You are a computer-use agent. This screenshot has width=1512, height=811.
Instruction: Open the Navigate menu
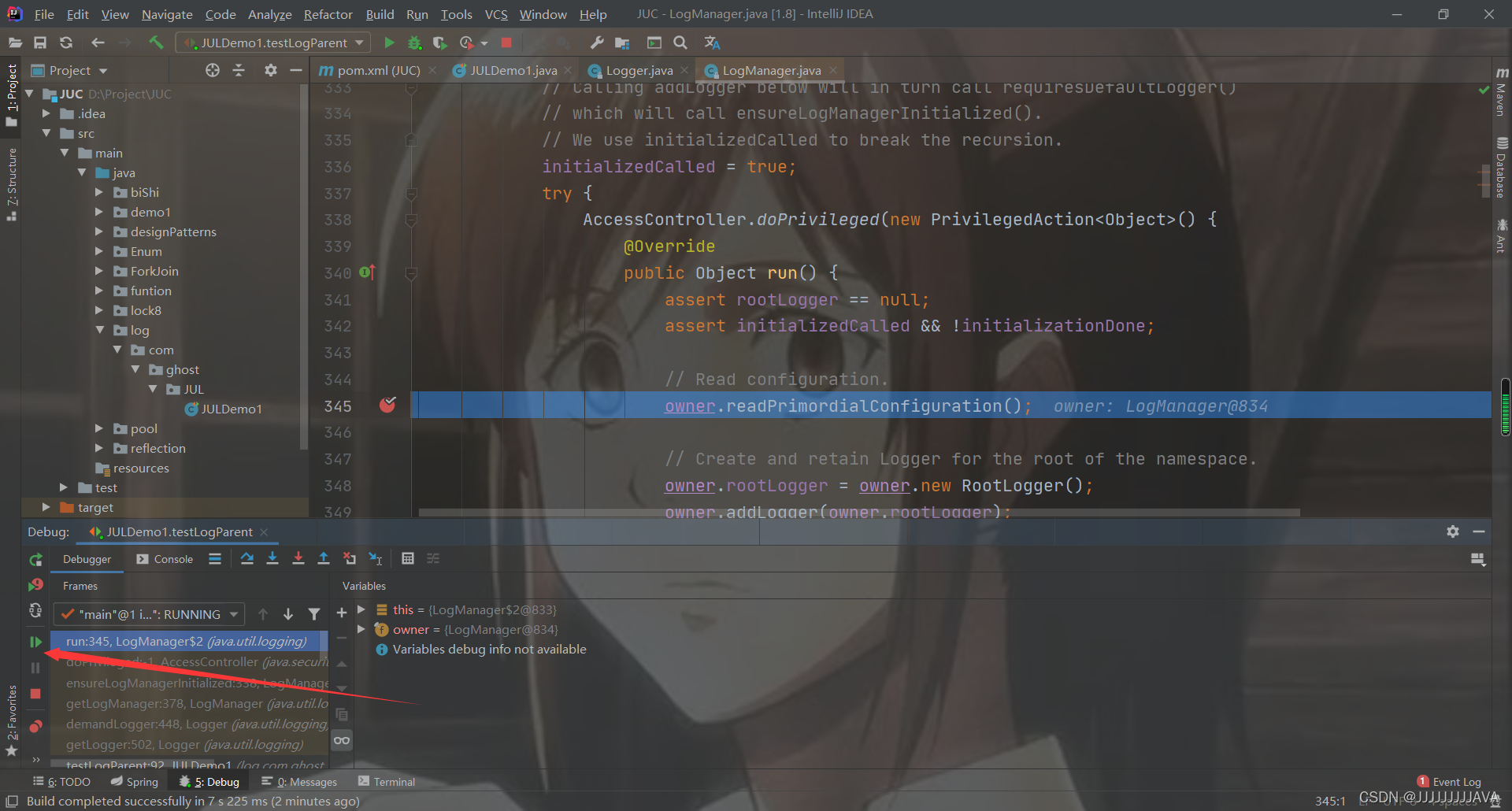(x=167, y=14)
